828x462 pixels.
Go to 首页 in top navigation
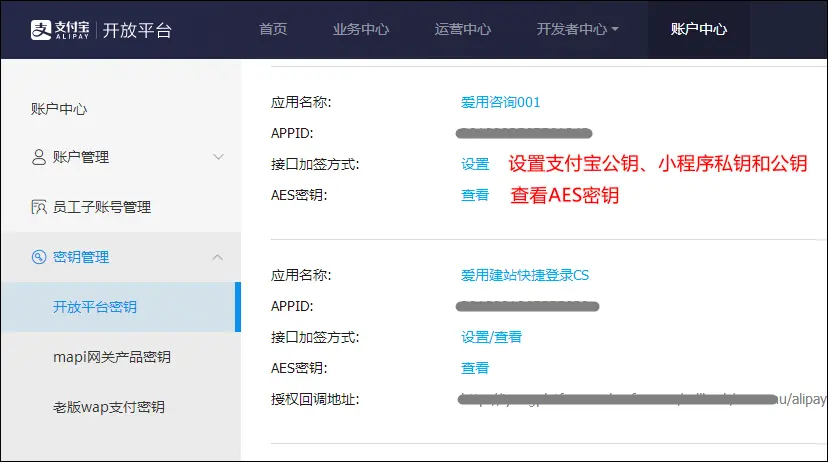click(273, 29)
